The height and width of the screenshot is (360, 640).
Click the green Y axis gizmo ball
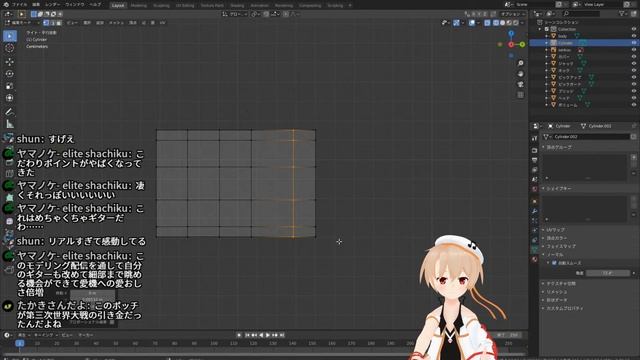(522, 44)
